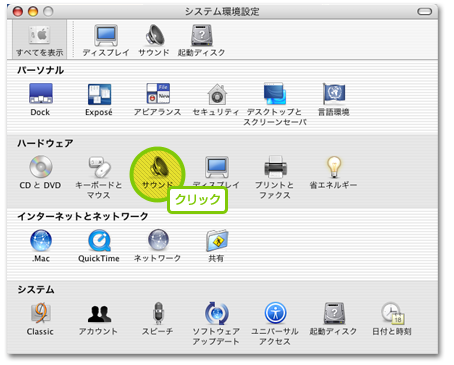Screen dimensions: 454x365
Task: Open CD と DVD preferences
Action: 40,173
